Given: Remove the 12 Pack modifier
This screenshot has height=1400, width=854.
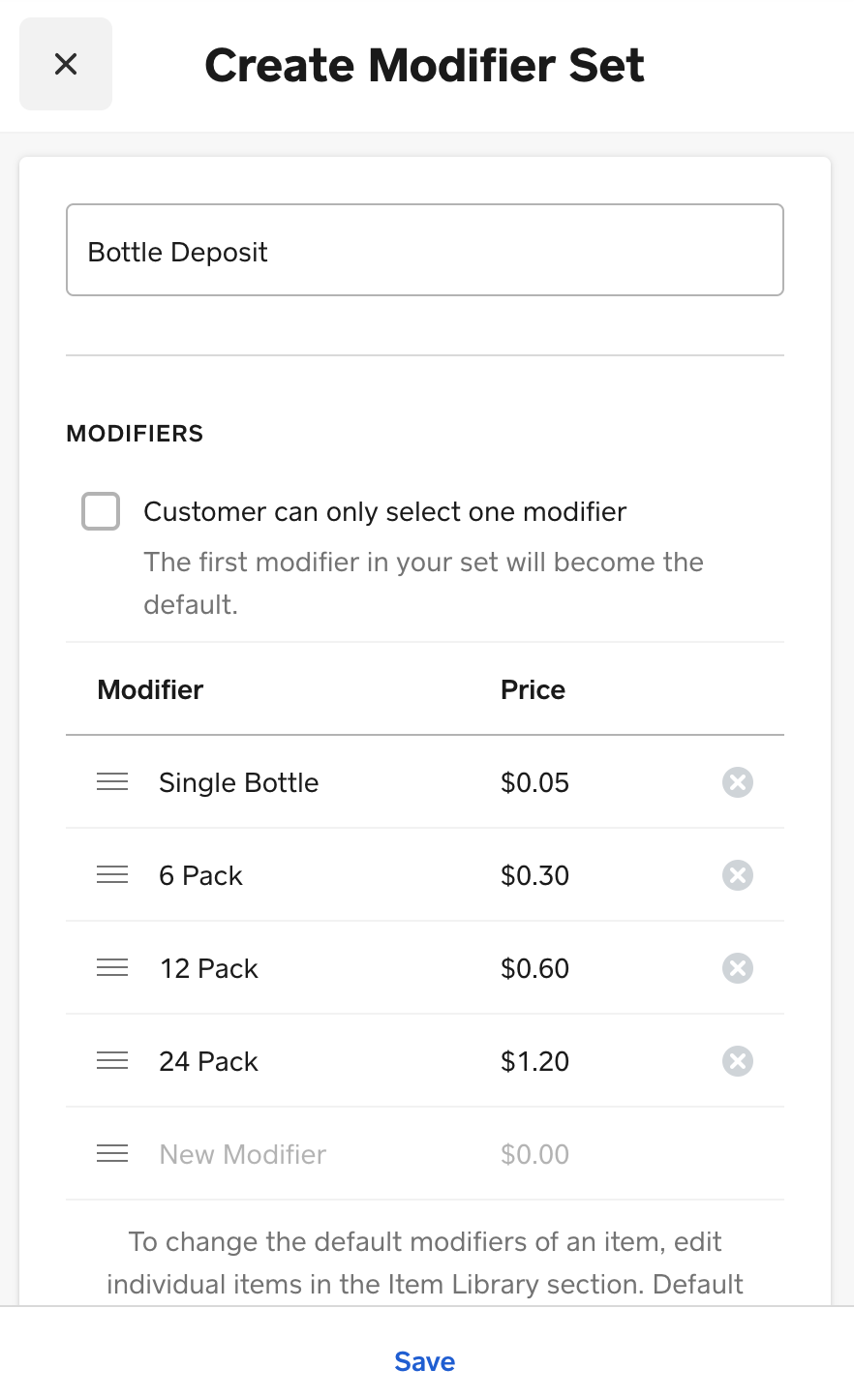Looking at the screenshot, I should click(738, 968).
